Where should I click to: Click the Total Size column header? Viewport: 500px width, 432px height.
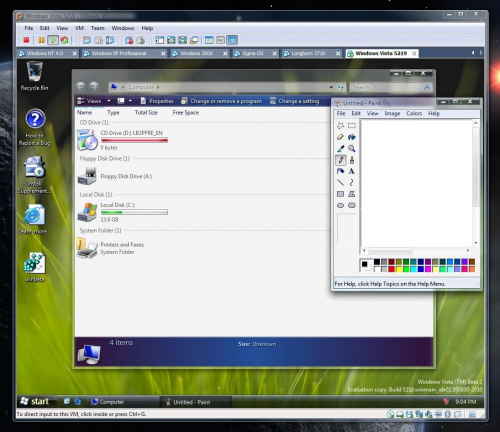pos(146,113)
